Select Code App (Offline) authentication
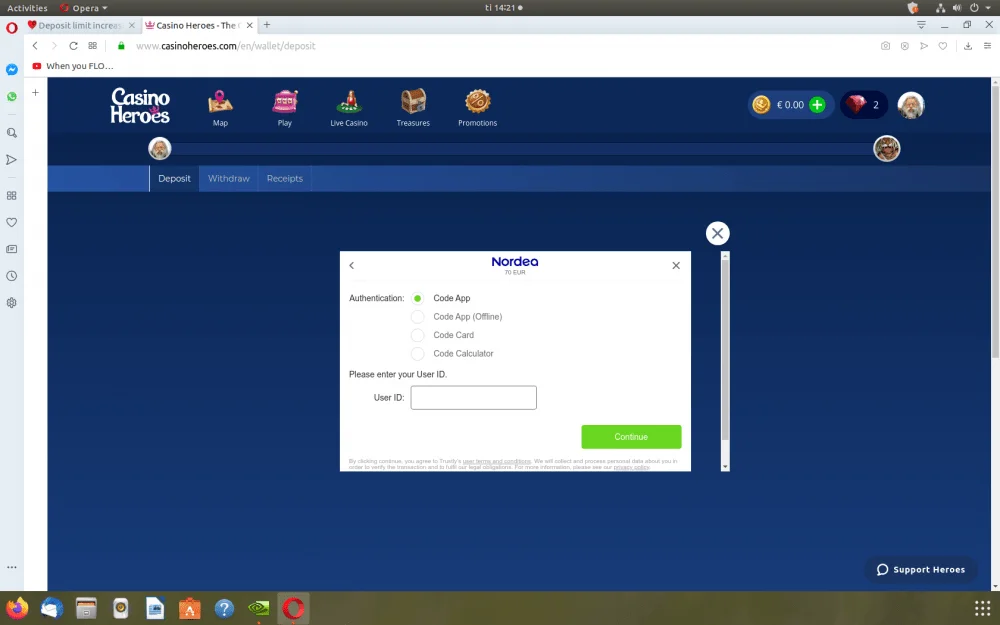Screen dimensions: 1000x625 pyautogui.click(x=417, y=317)
